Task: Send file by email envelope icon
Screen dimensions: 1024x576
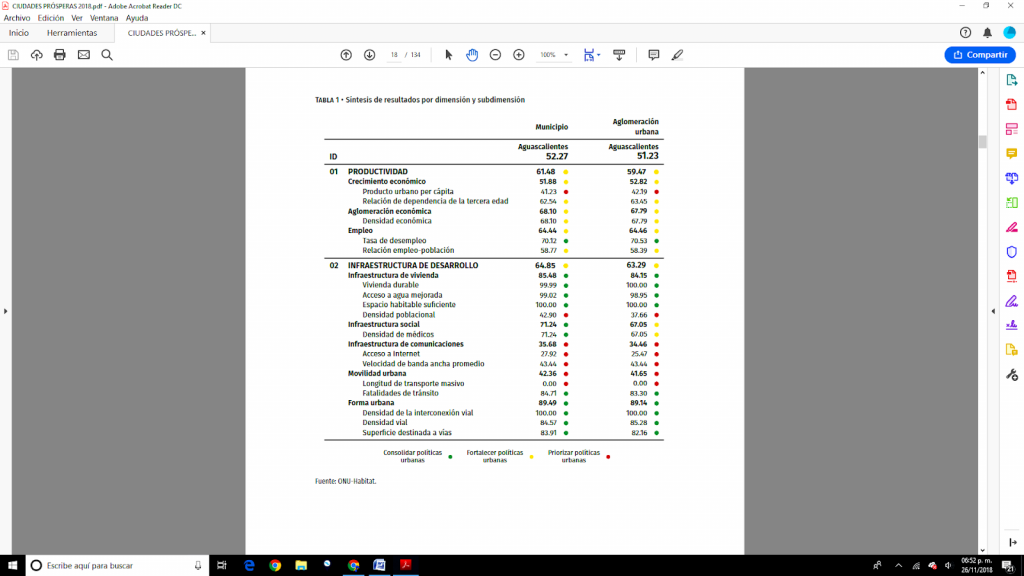Action: 84,55
